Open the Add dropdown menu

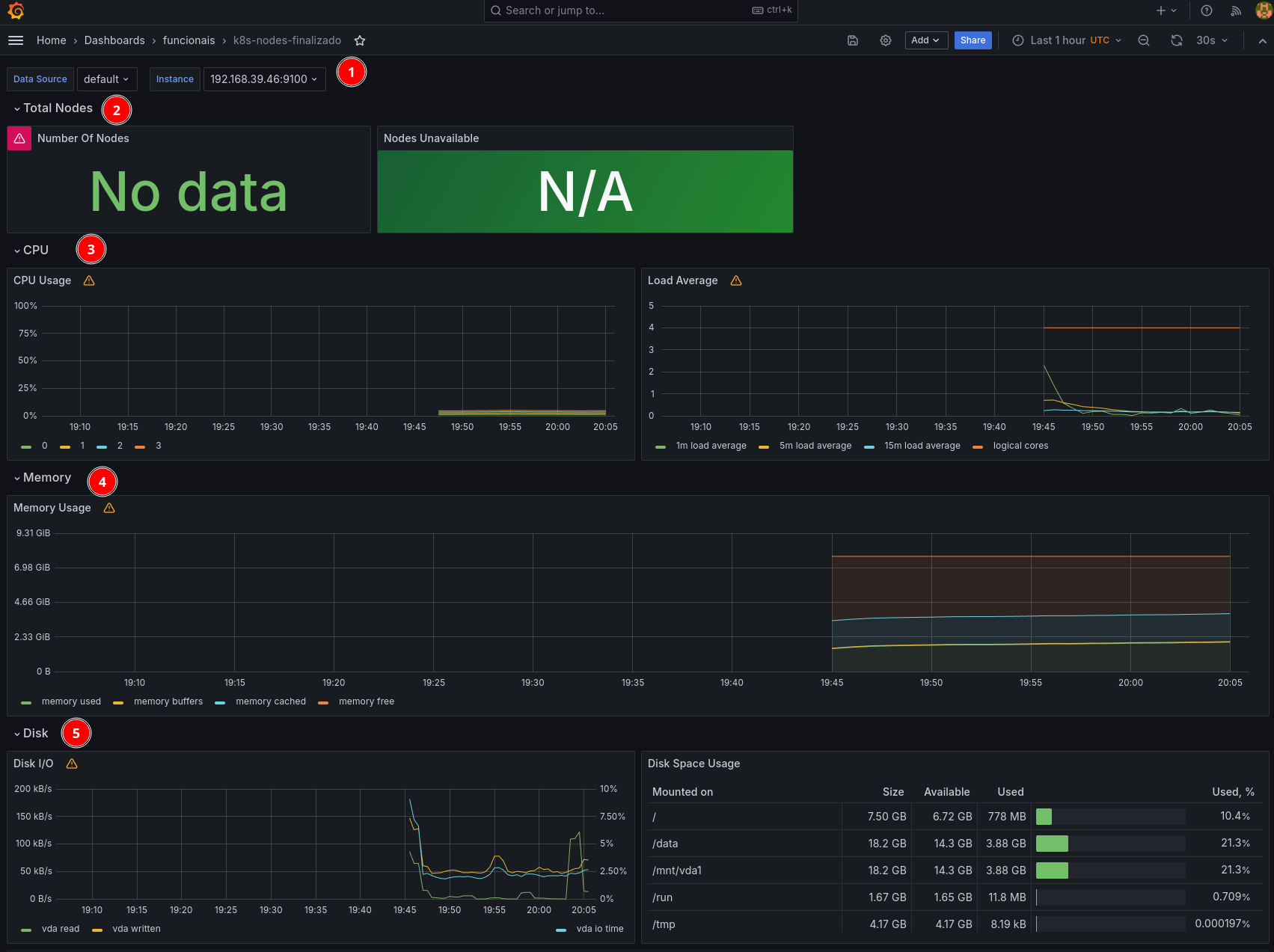(x=926, y=40)
